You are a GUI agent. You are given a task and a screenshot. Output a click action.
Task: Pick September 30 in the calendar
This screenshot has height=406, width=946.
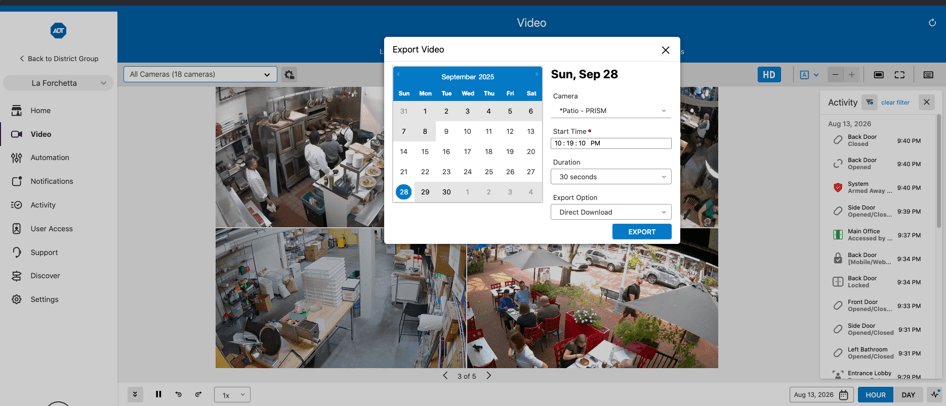tap(446, 192)
